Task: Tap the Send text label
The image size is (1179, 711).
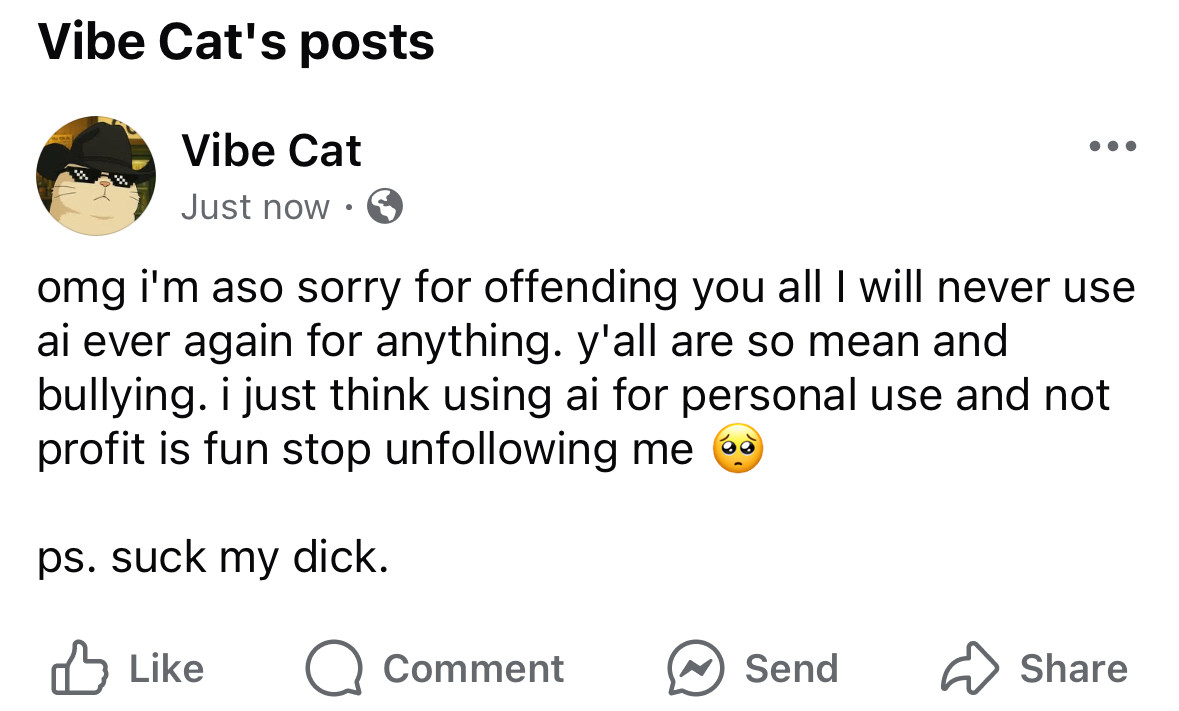Action: pyautogui.click(x=791, y=668)
